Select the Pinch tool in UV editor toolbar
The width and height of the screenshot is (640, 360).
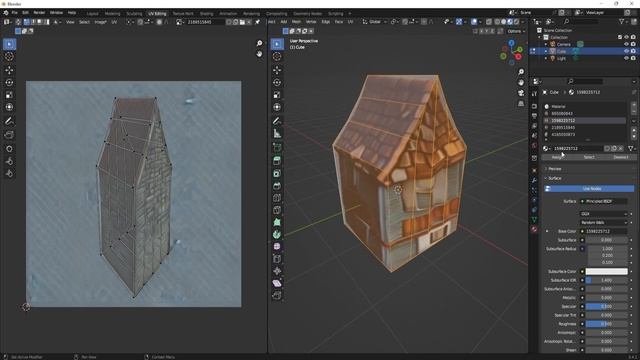click(x=9, y=174)
